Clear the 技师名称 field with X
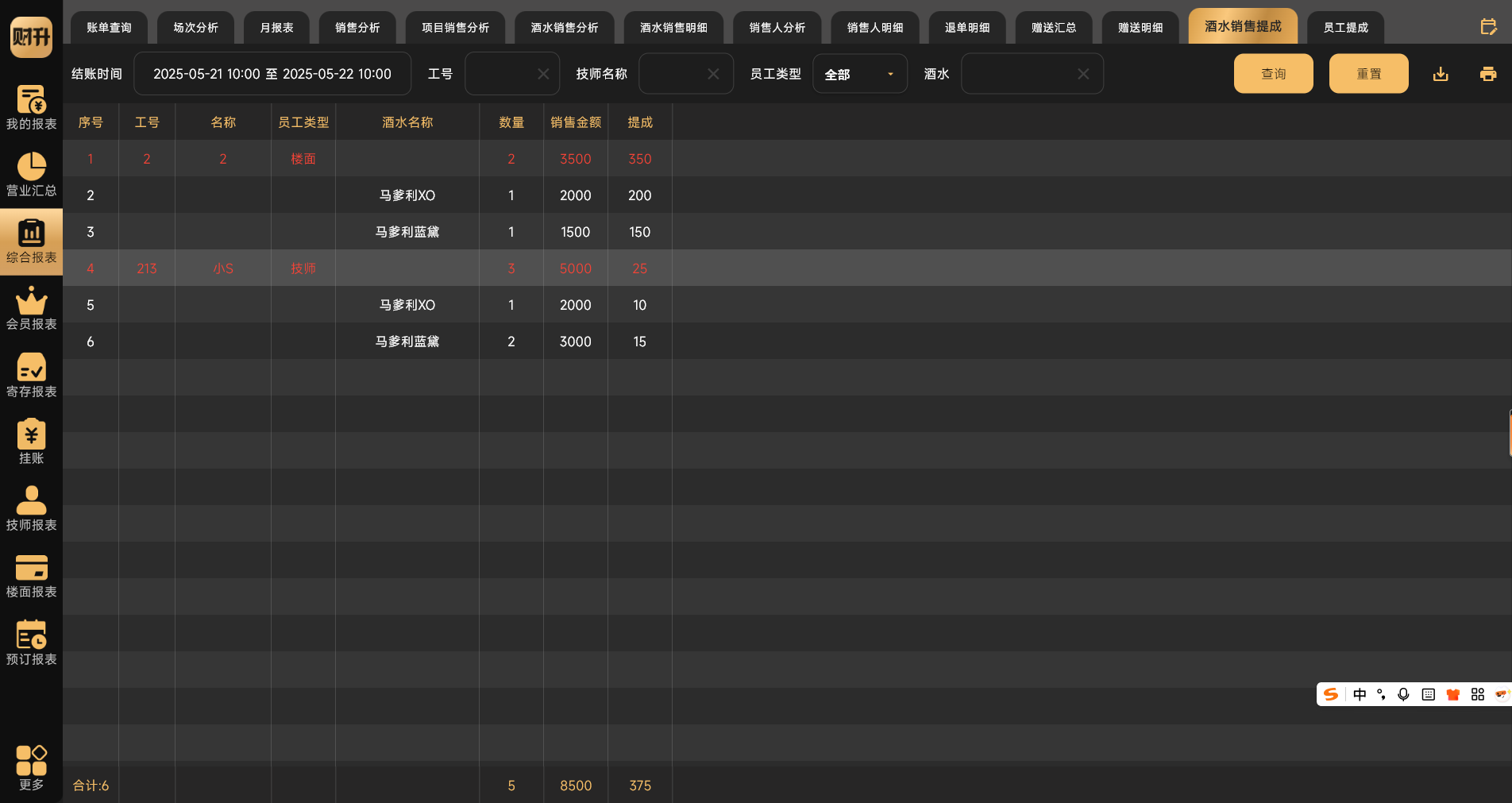Screen dimensions: 1512x803 (713, 74)
